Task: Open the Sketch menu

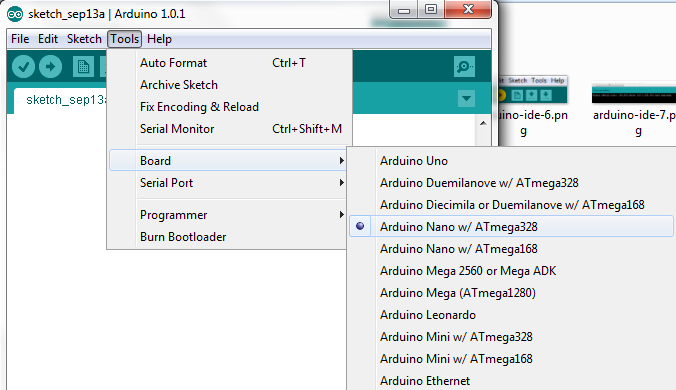Action: point(84,39)
